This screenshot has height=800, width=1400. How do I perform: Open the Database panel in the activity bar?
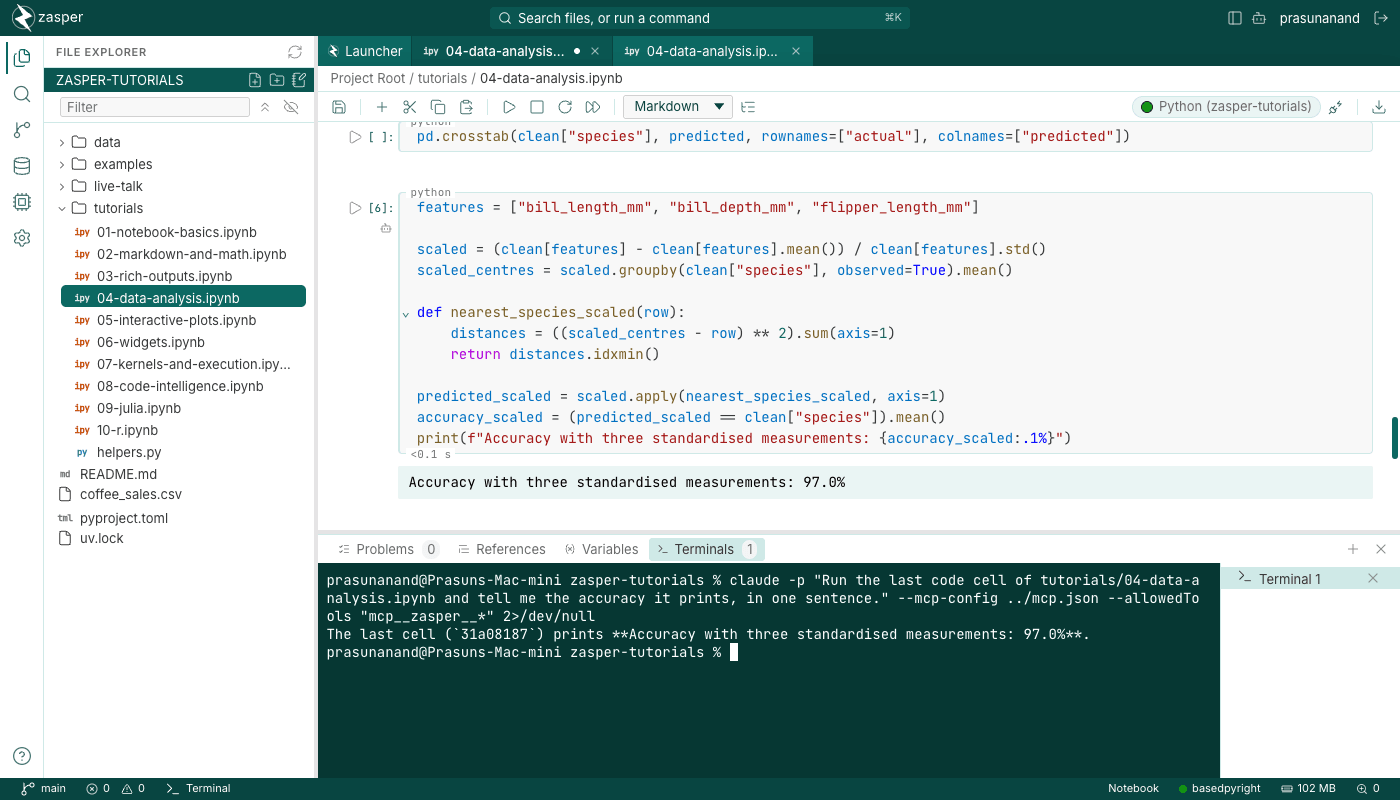click(x=22, y=166)
